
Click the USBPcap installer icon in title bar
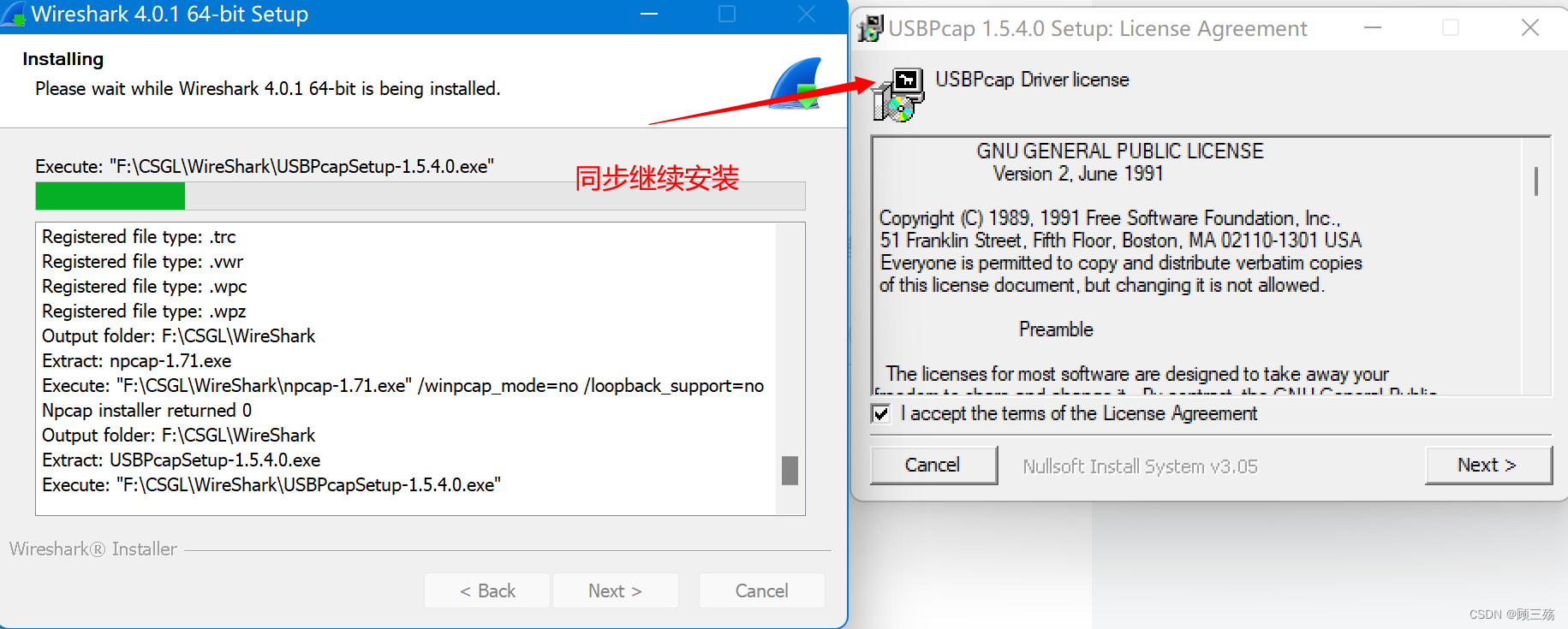(870, 28)
